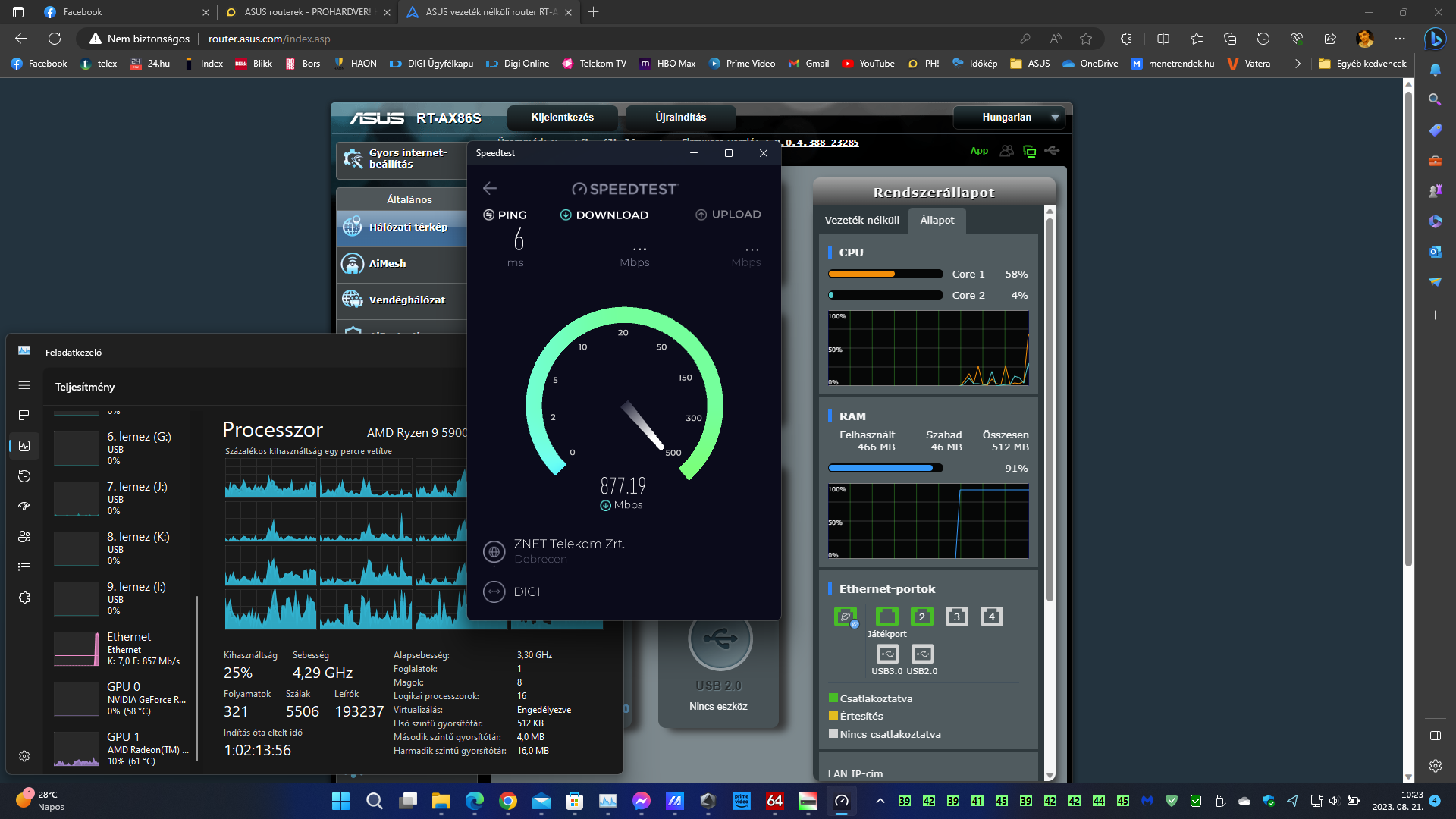
Task: Expand more bookmarks chevron in favorites bar
Action: 1298,64
